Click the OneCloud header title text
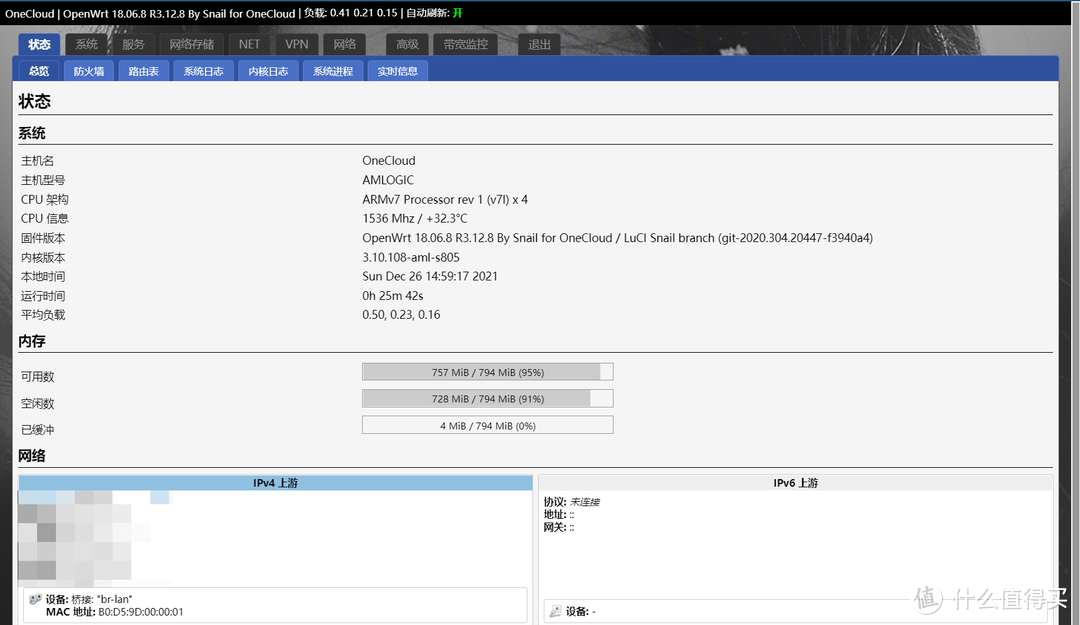The image size is (1080, 625). click(30, 13)
